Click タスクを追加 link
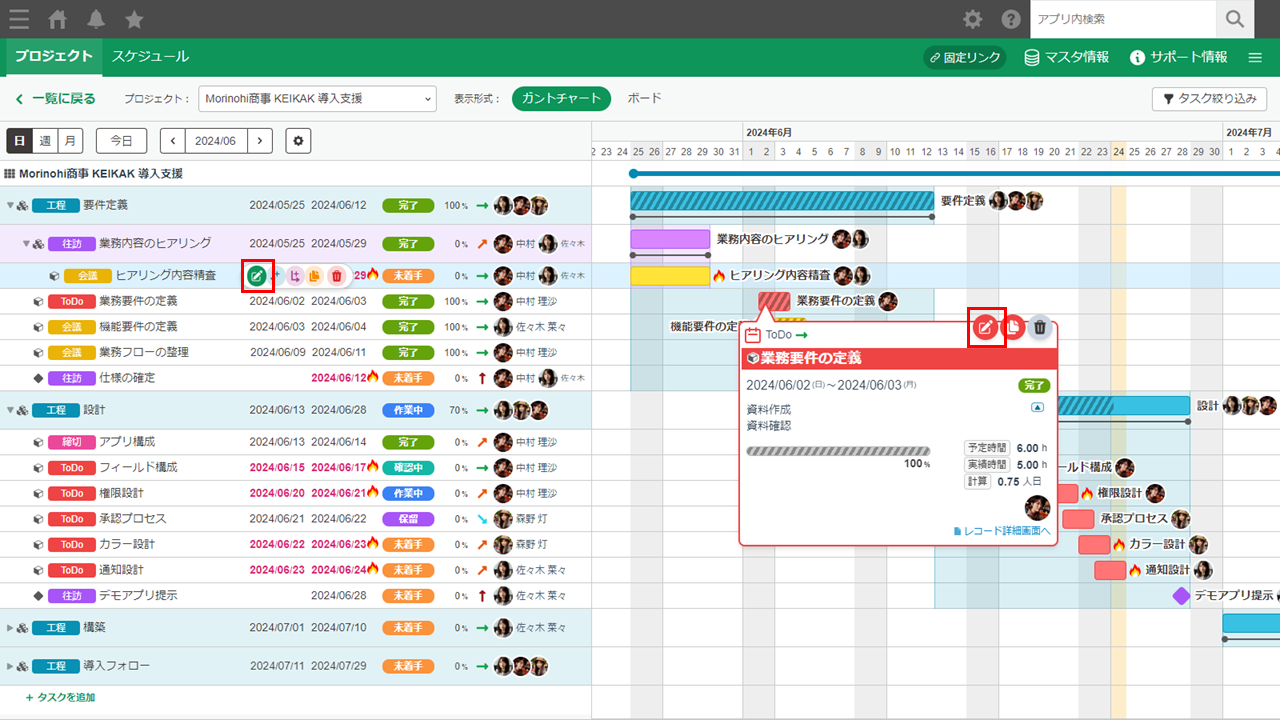This screenshot has width=1280, height=720. (x=60, y=697)
